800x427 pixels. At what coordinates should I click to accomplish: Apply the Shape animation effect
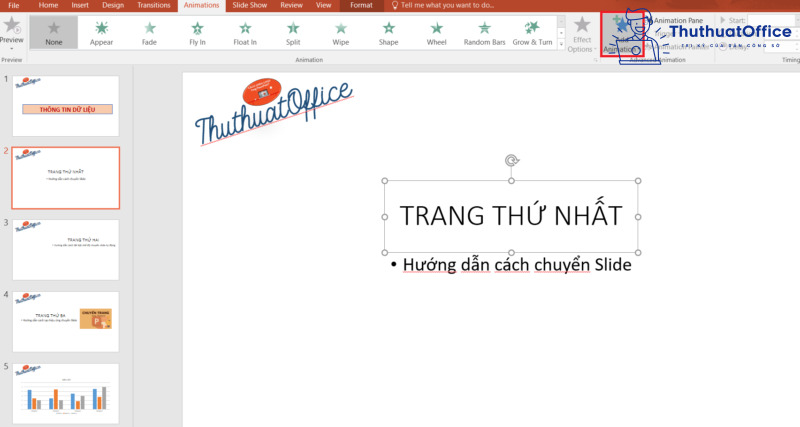(388, 32)
